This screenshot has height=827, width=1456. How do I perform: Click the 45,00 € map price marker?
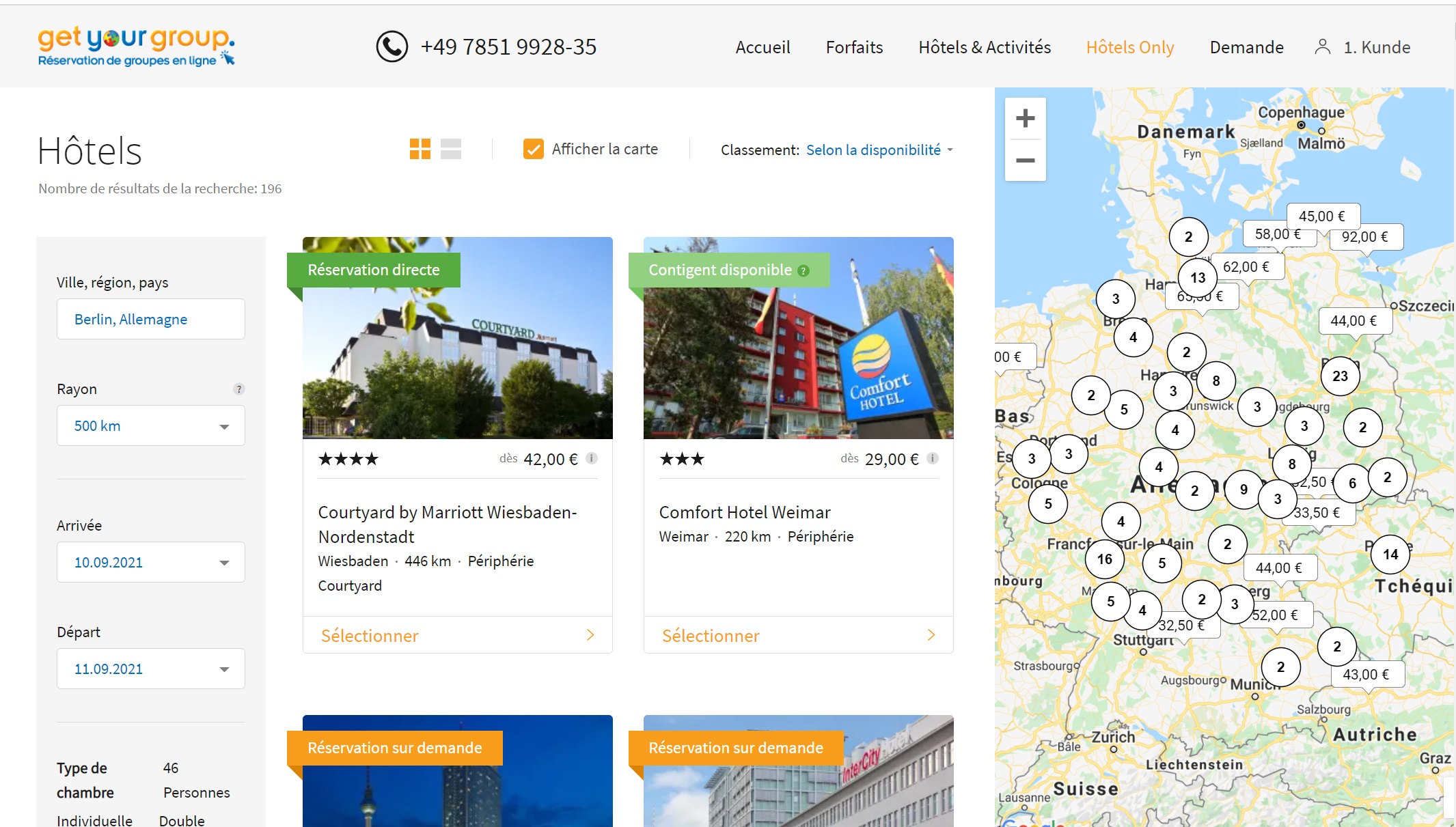click(1323, 216)
